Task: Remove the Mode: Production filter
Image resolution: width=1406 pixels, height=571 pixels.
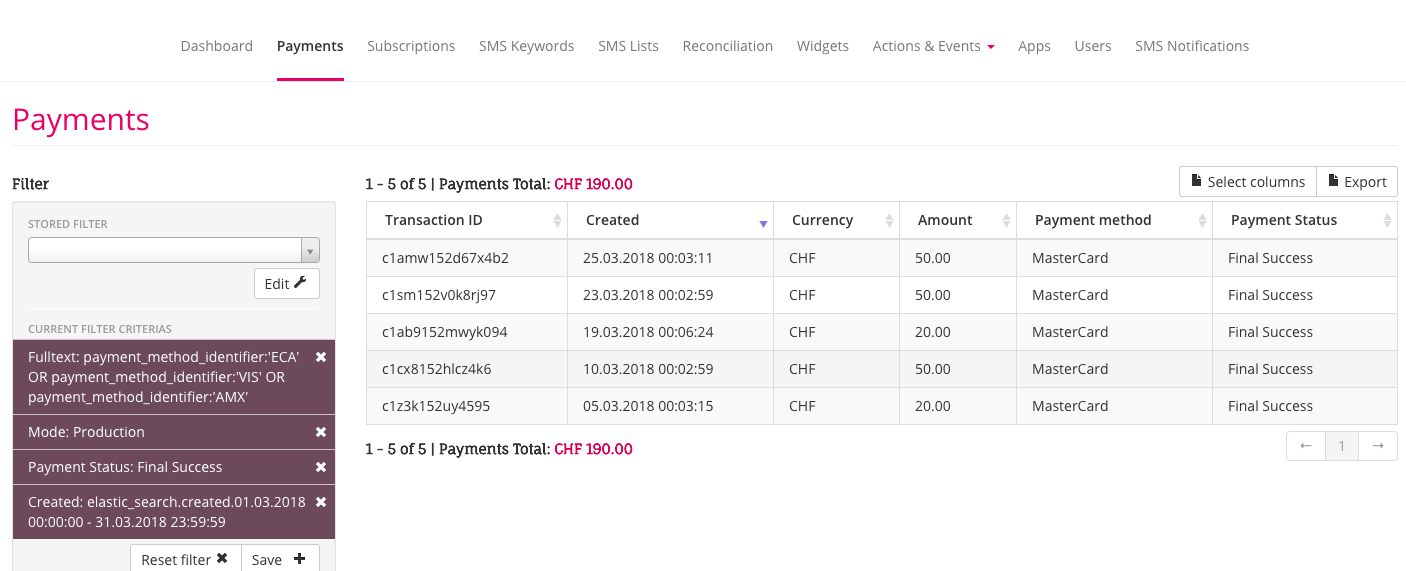Action: pyautogui.click(x=321, y=432)
